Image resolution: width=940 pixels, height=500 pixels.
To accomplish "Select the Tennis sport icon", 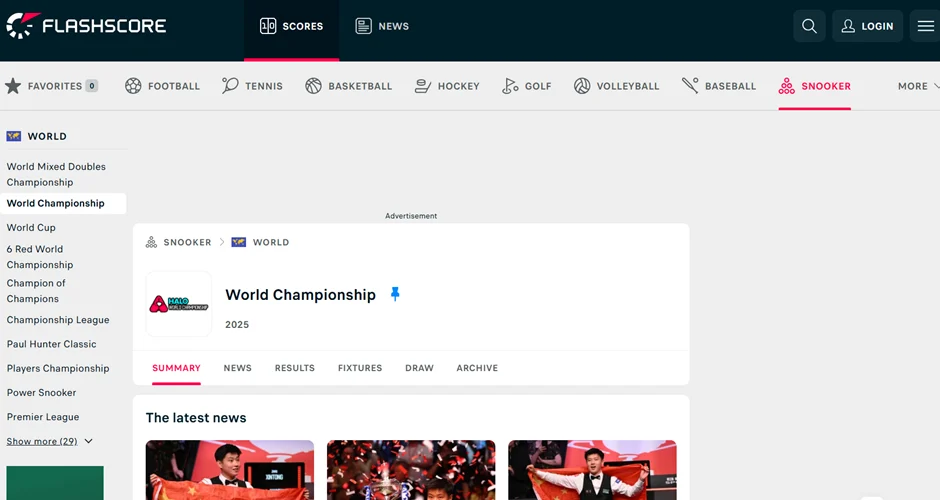I will click(x=230, y=86).
